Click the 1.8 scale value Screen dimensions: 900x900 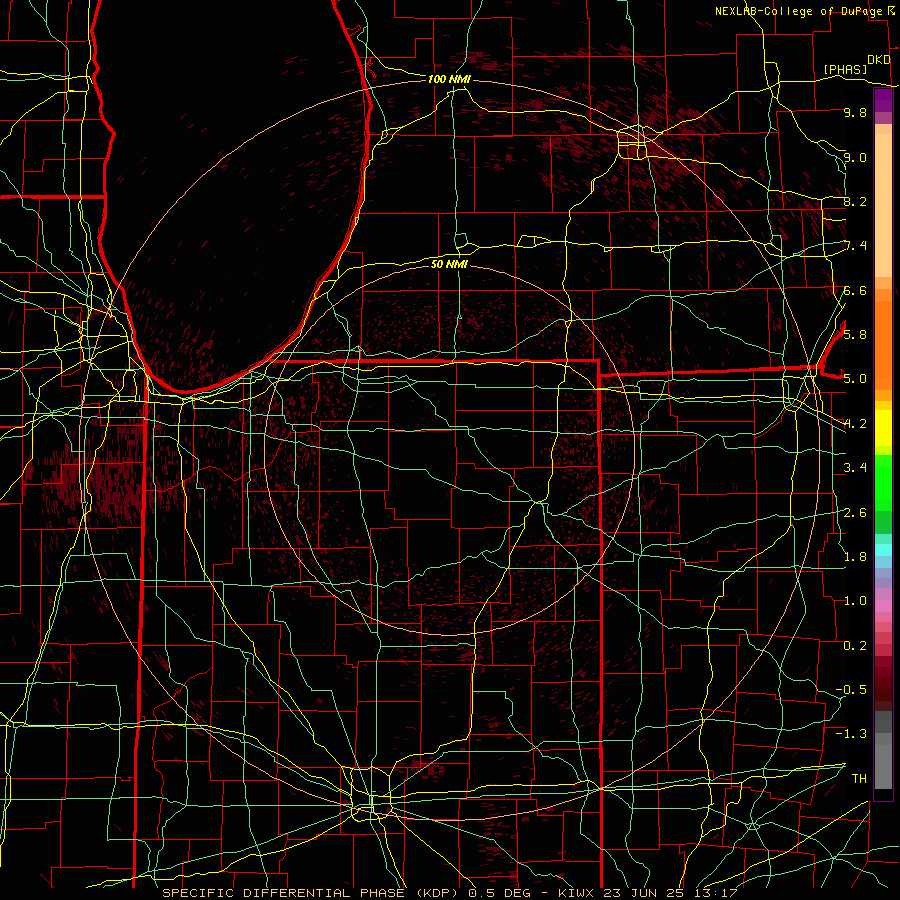pos(855,556)
